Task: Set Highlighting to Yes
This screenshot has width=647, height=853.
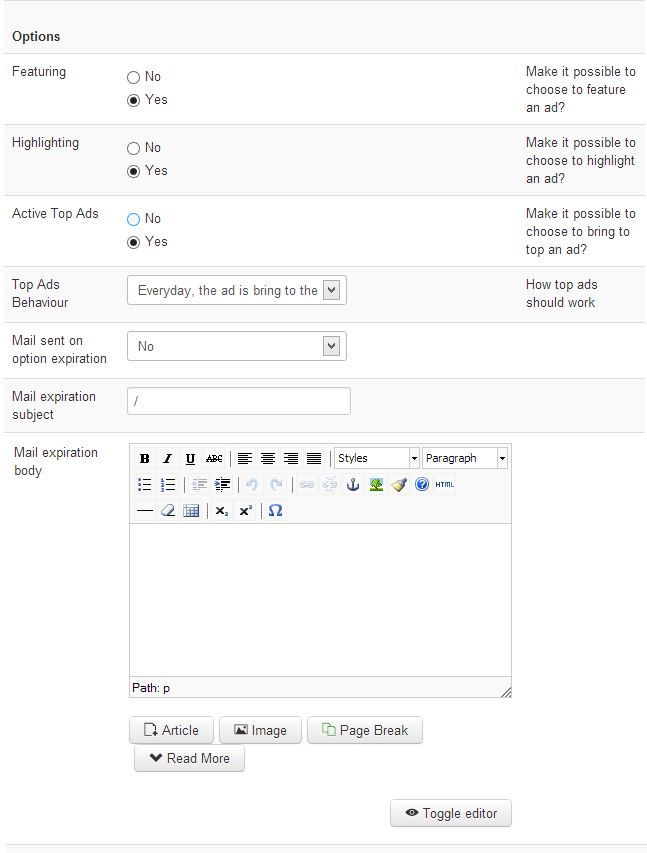Action: [x=133, y=171]
